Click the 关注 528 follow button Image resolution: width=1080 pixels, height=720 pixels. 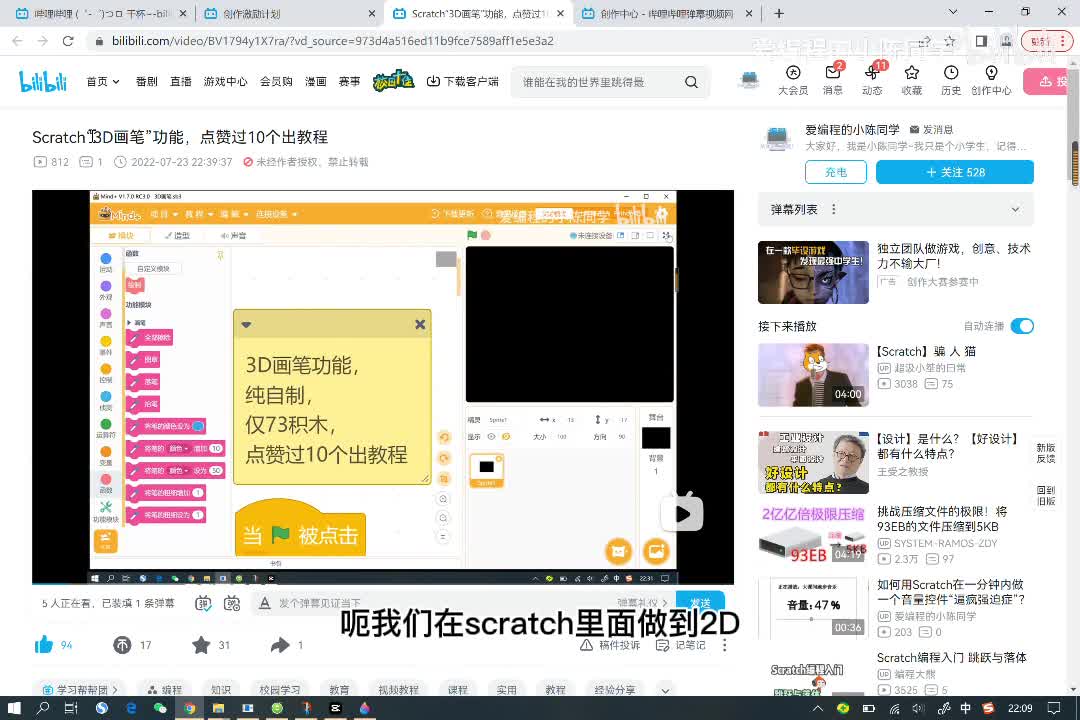point(955,172)
